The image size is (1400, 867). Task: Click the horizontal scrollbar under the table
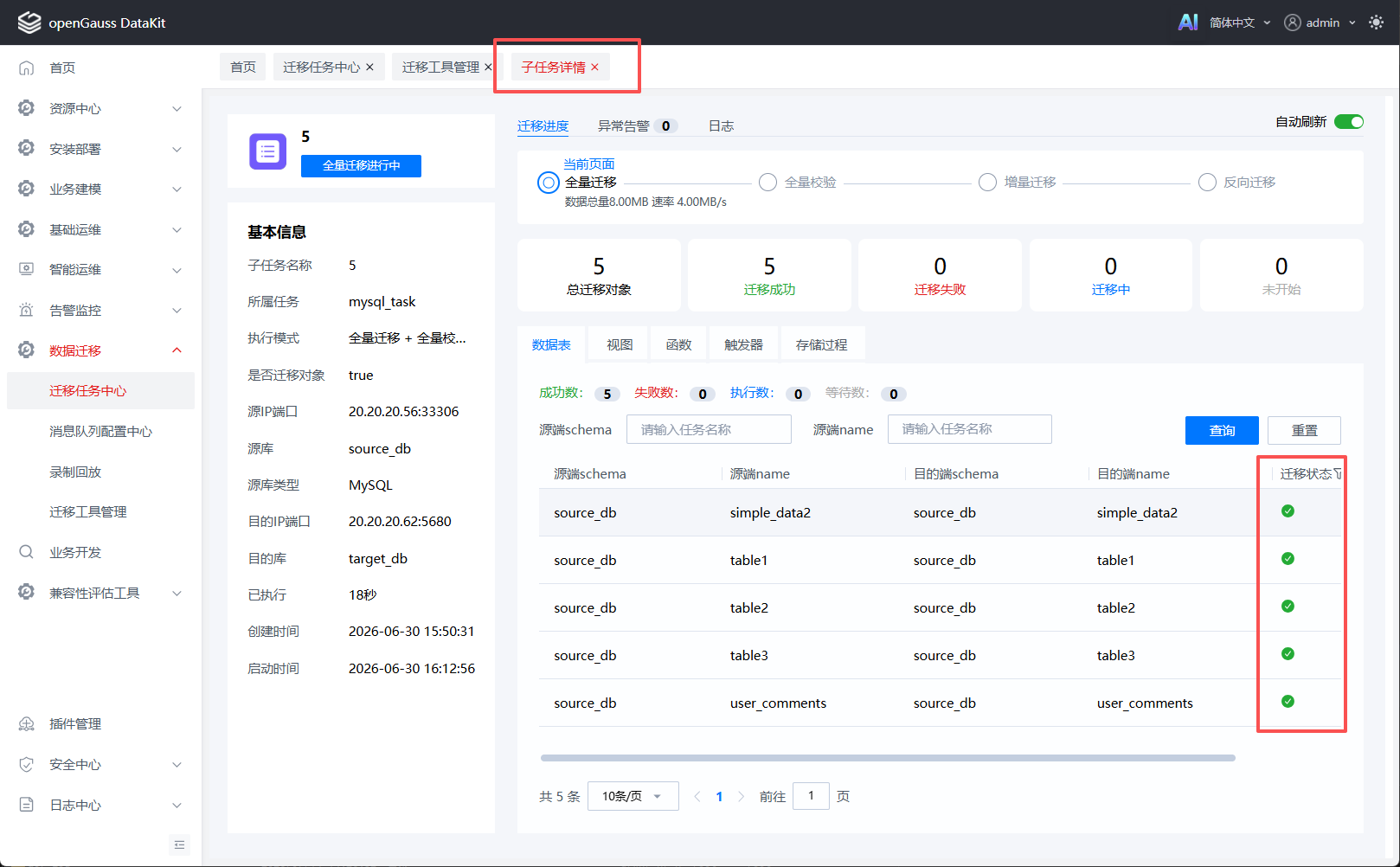888,758
